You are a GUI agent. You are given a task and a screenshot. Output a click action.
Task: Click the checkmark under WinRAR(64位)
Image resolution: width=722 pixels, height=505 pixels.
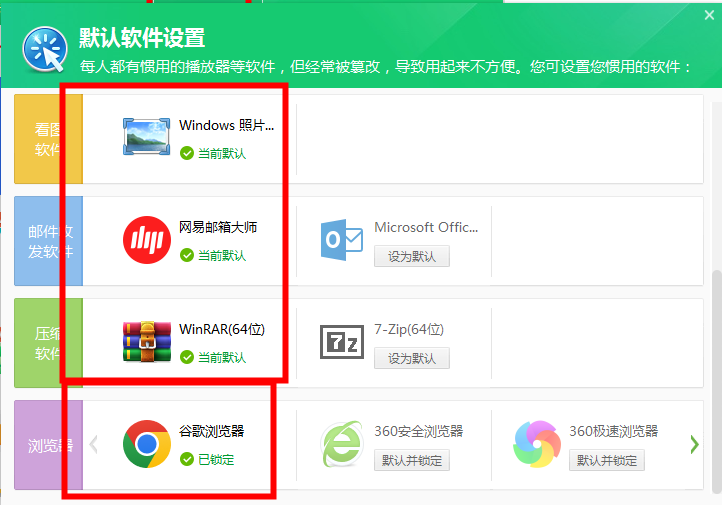coord(186,357)
